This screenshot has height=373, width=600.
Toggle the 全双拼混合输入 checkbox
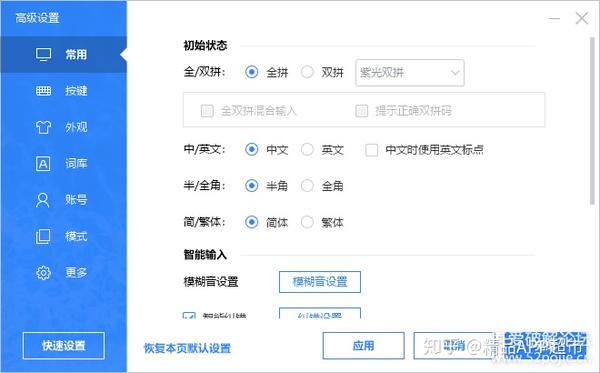207,111
